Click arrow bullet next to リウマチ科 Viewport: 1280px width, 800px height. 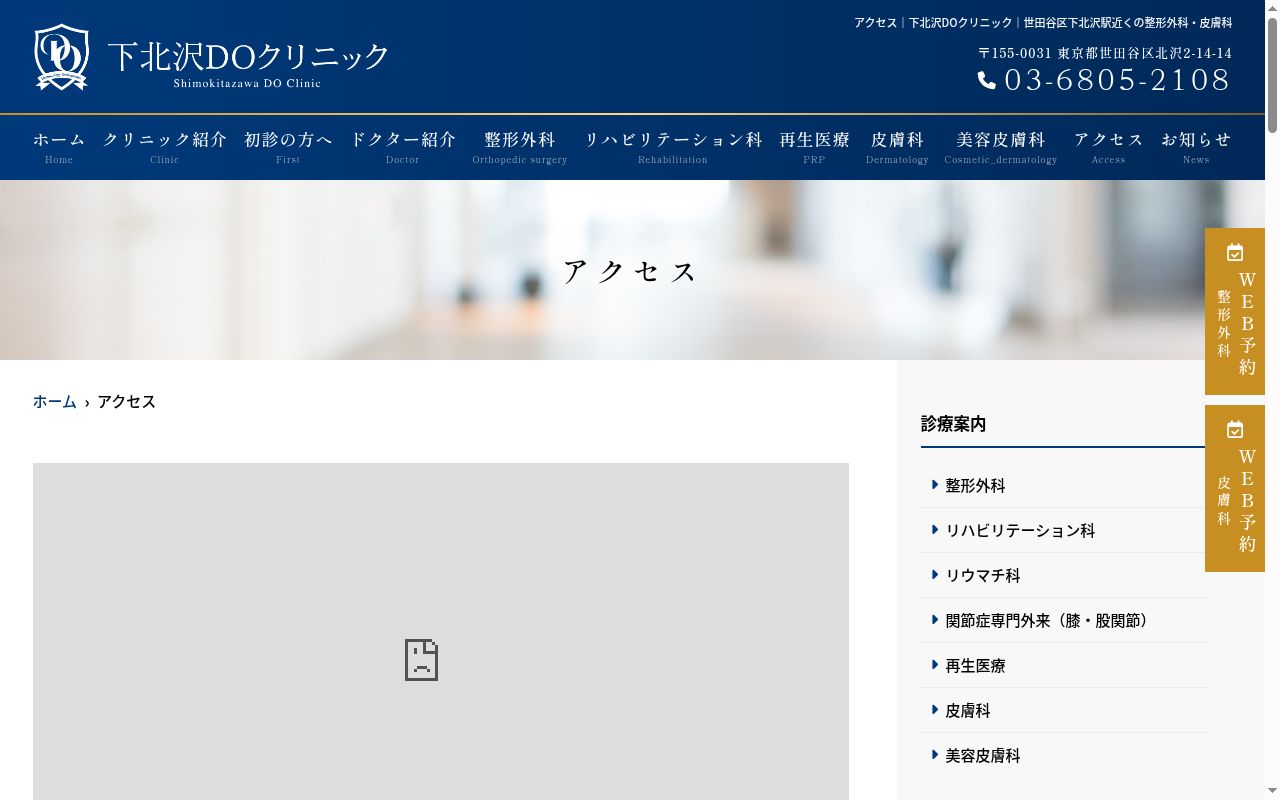pos(935,575)
